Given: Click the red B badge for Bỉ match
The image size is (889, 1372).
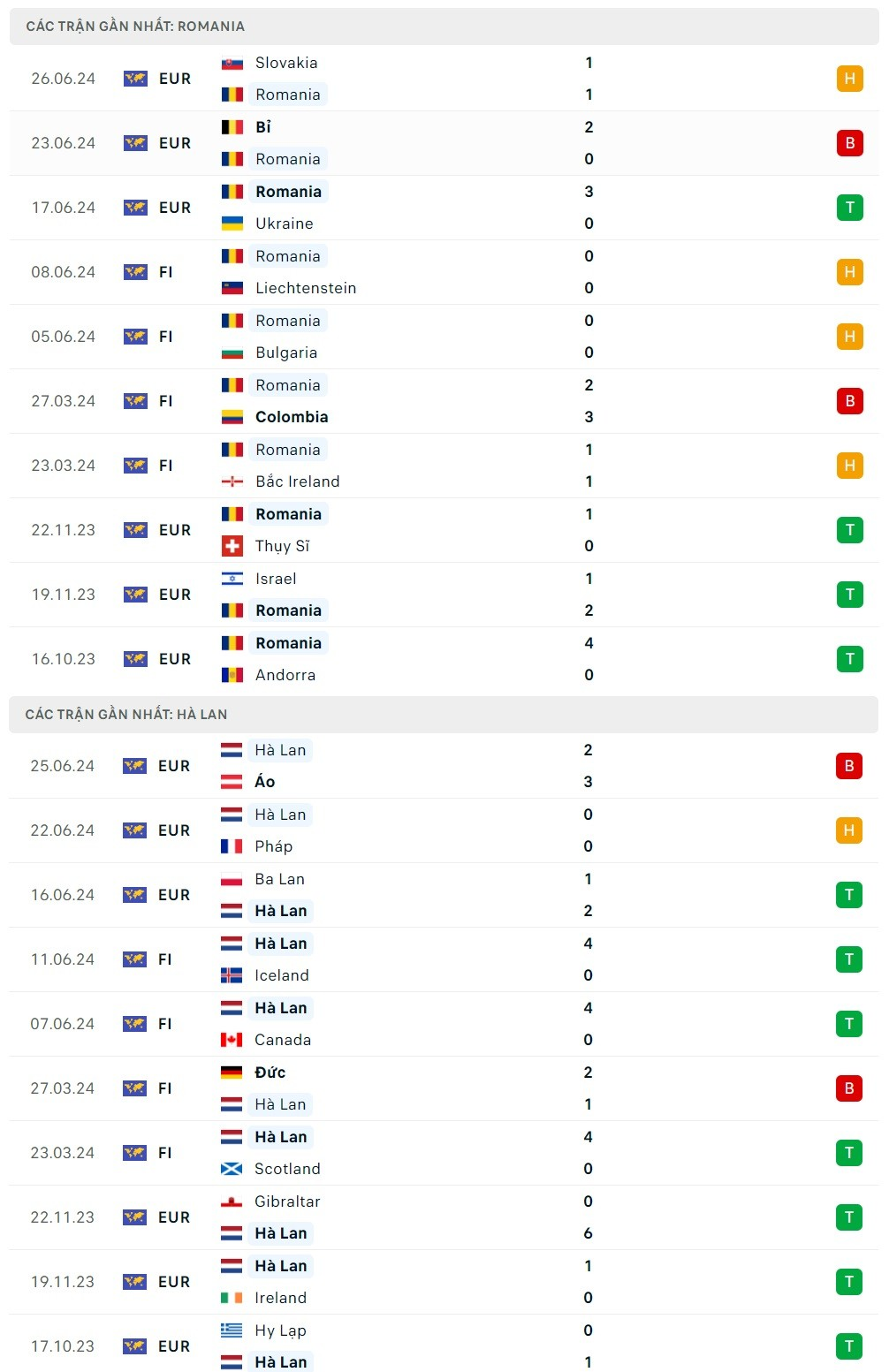Looking at the screenshot, I should [x=849, y=143].
